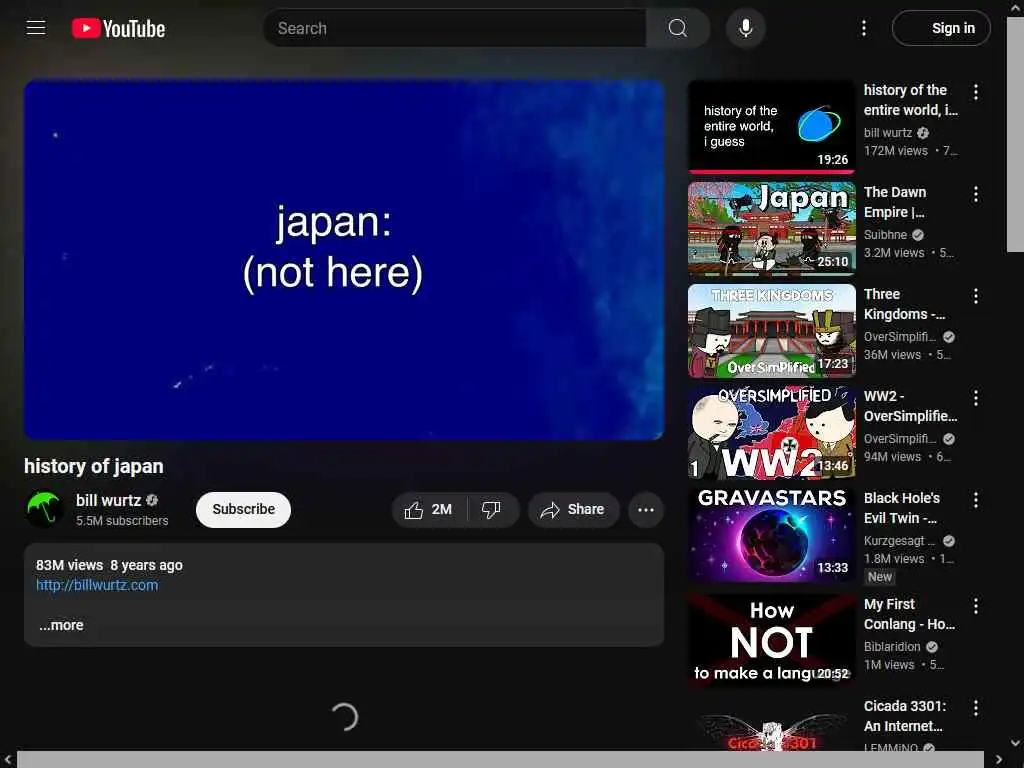Open 'My First Conlang' video title
1024x768 pixels.
pos(909,614)
